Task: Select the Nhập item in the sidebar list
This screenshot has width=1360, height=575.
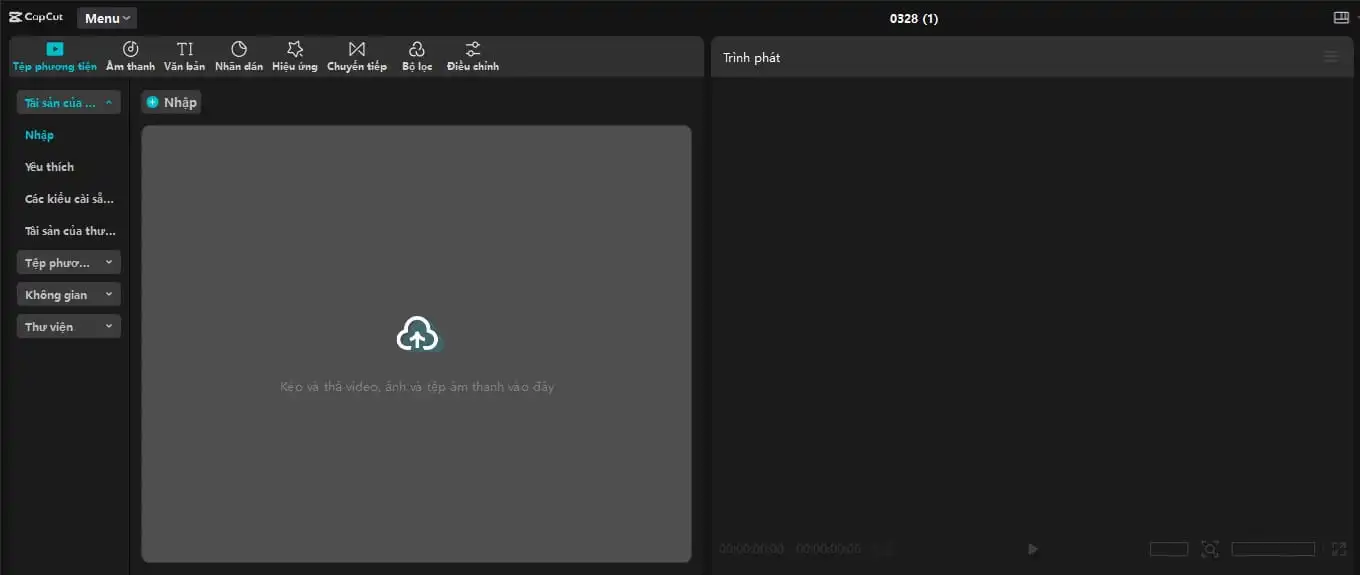Action: click(x=40, y=135)
